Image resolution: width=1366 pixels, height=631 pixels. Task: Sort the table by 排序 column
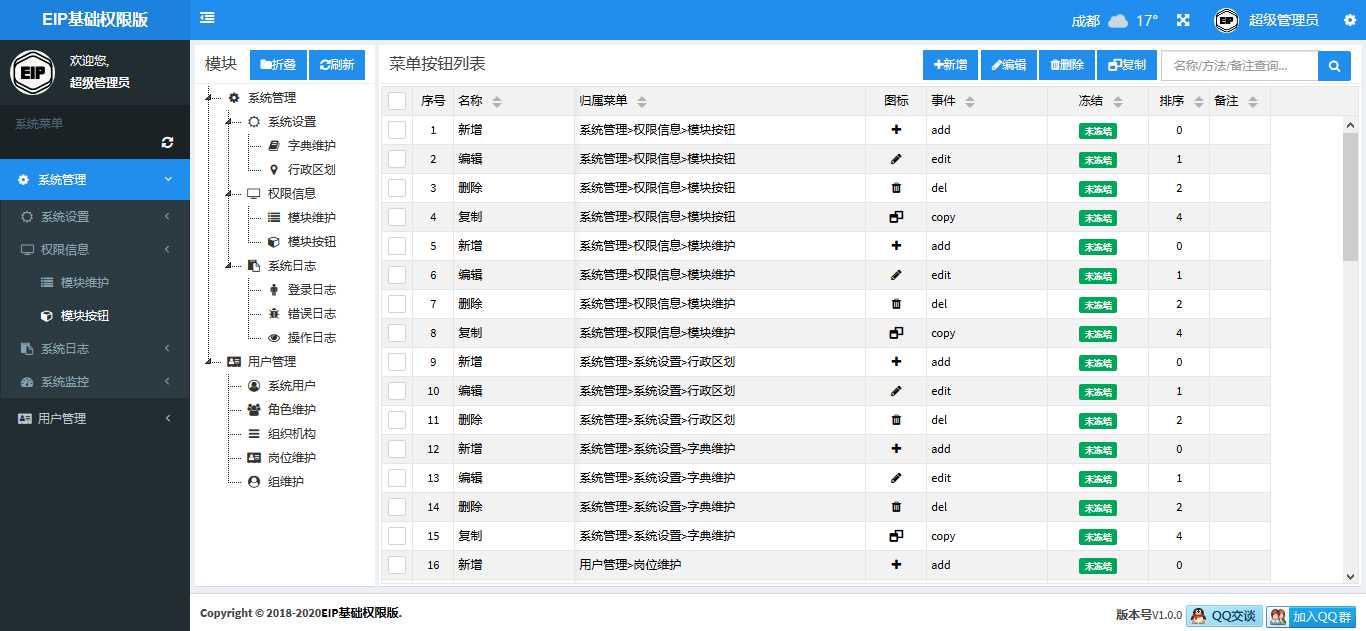1197,101
